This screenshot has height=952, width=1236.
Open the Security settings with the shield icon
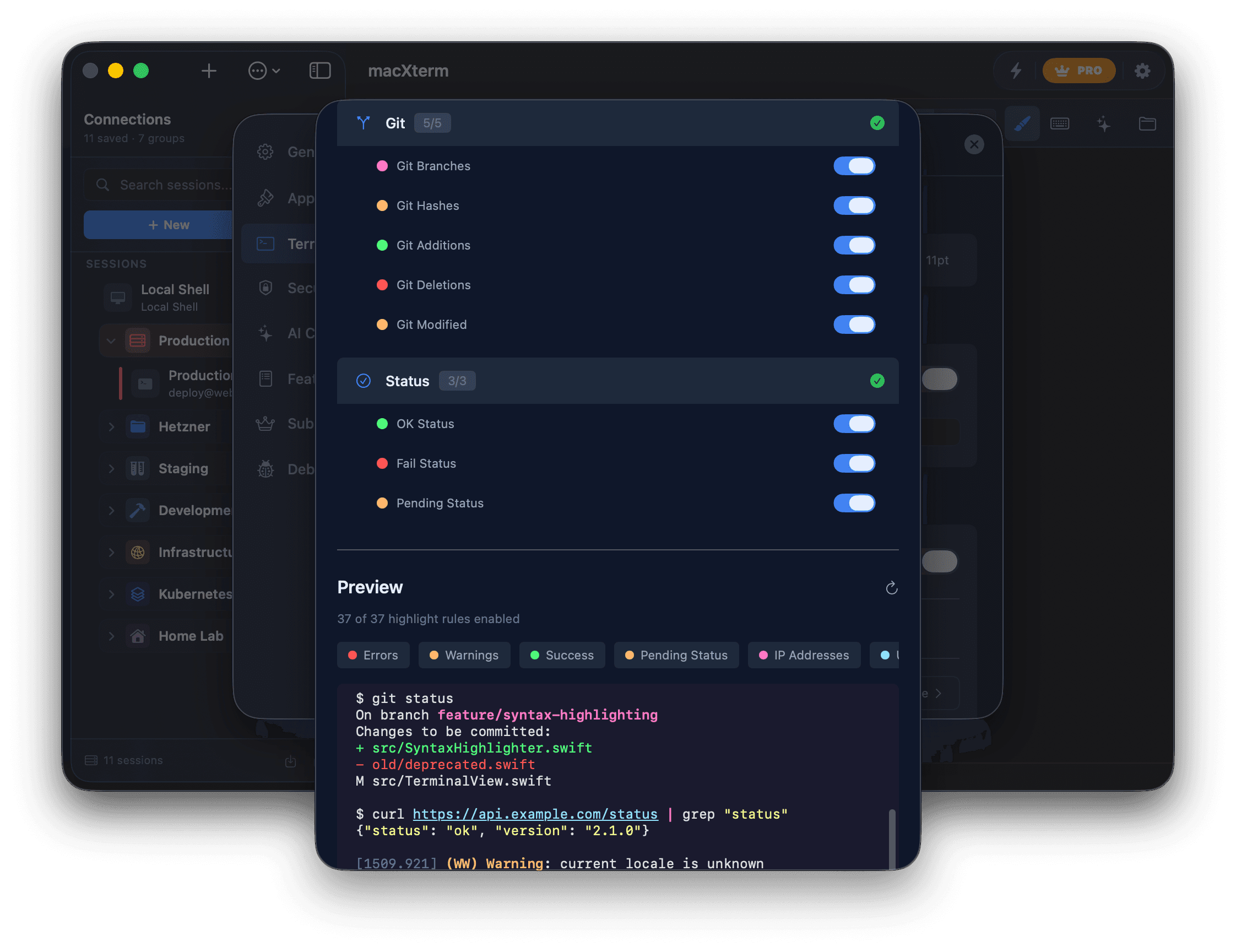[x=265, y=288]
